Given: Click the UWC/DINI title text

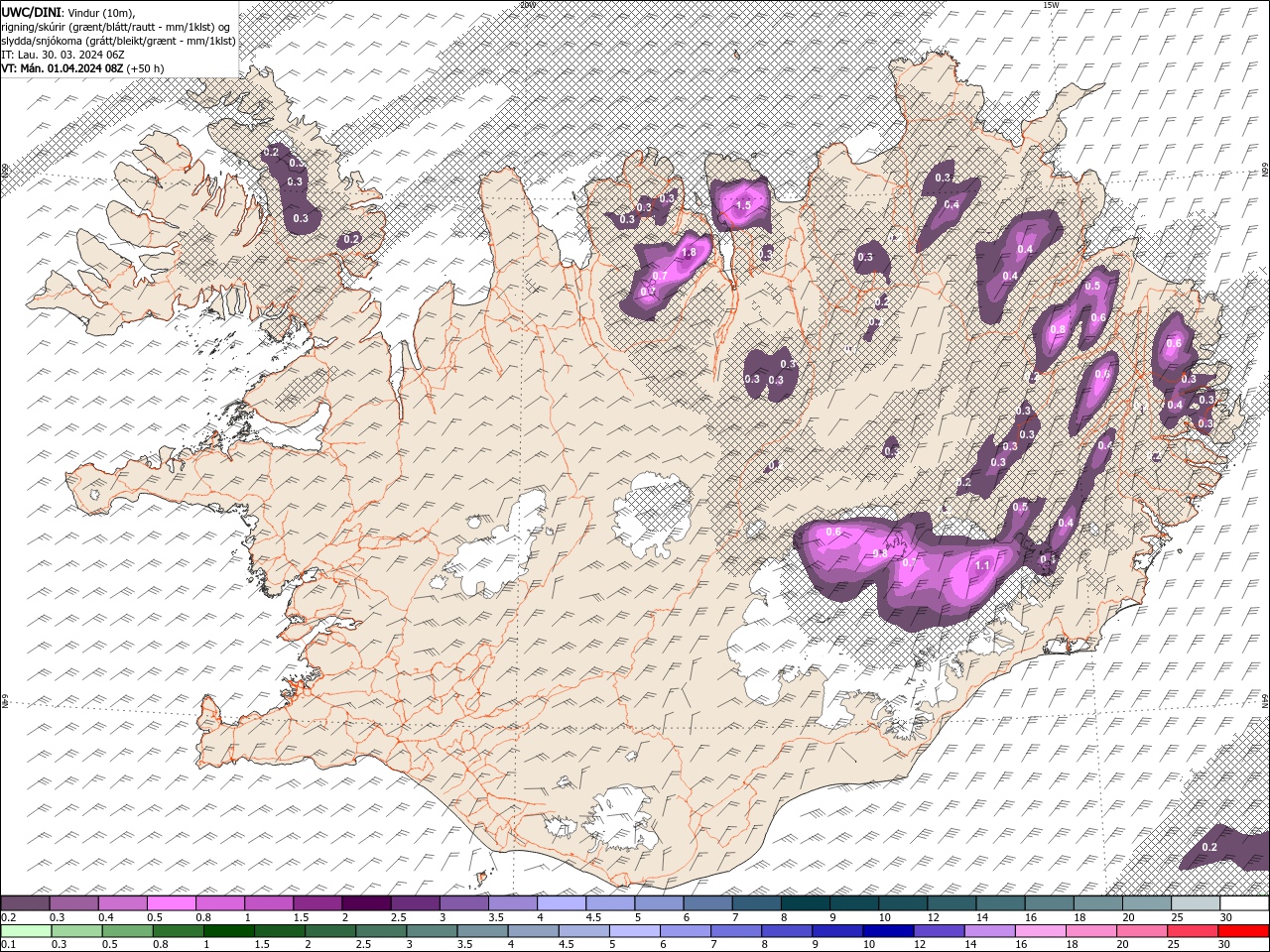Looking at the screenshot, I should 33,11.
